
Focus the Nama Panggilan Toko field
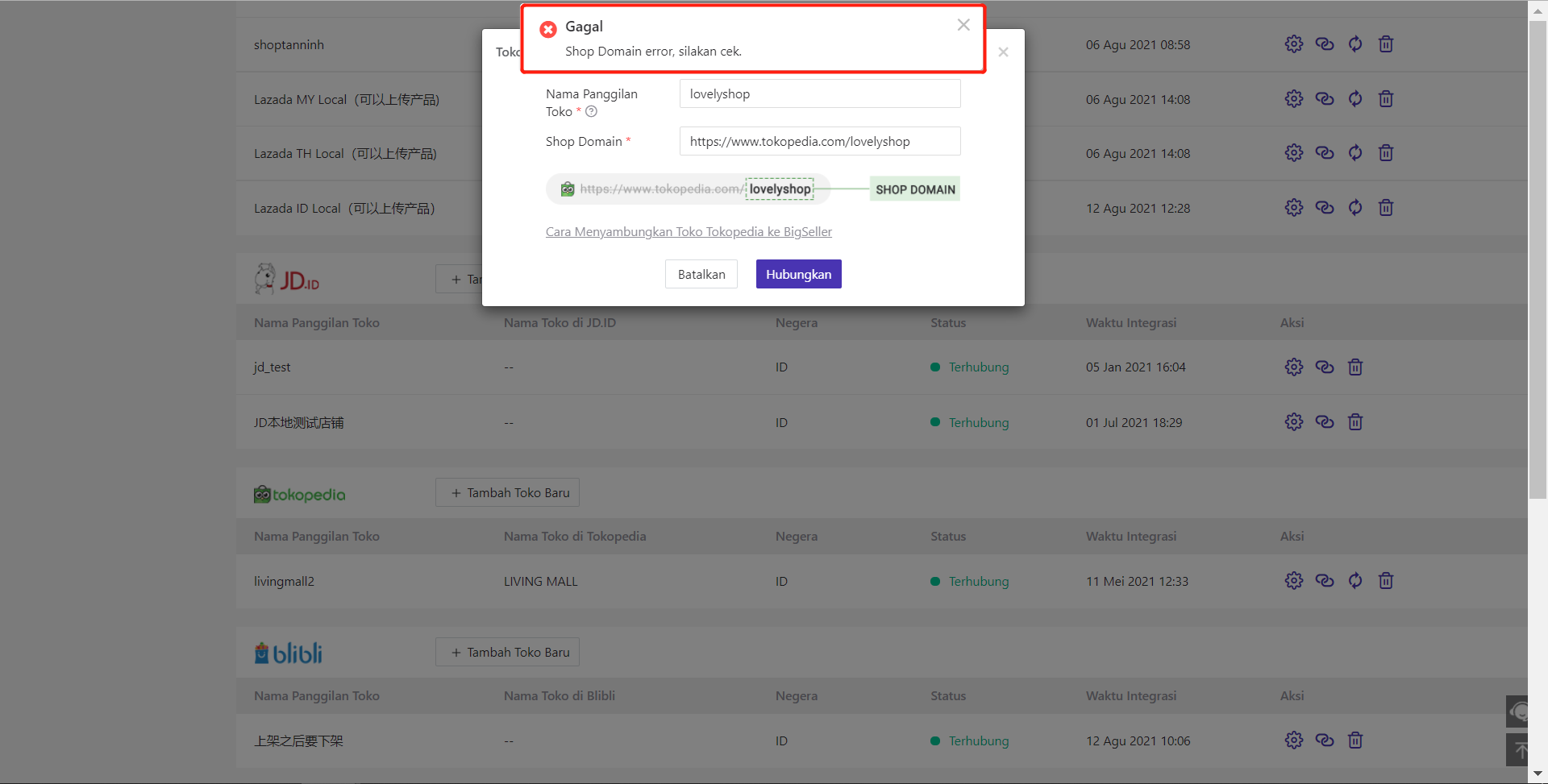pos(819,93)
